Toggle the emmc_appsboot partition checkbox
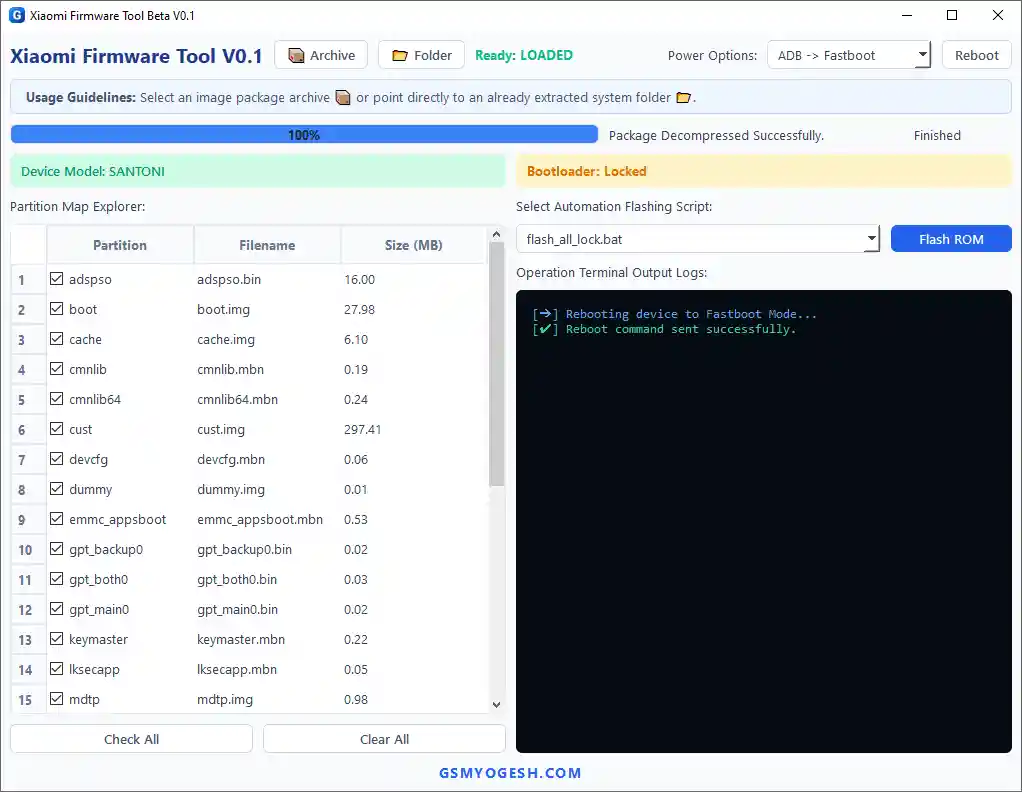 pos(57,518)
